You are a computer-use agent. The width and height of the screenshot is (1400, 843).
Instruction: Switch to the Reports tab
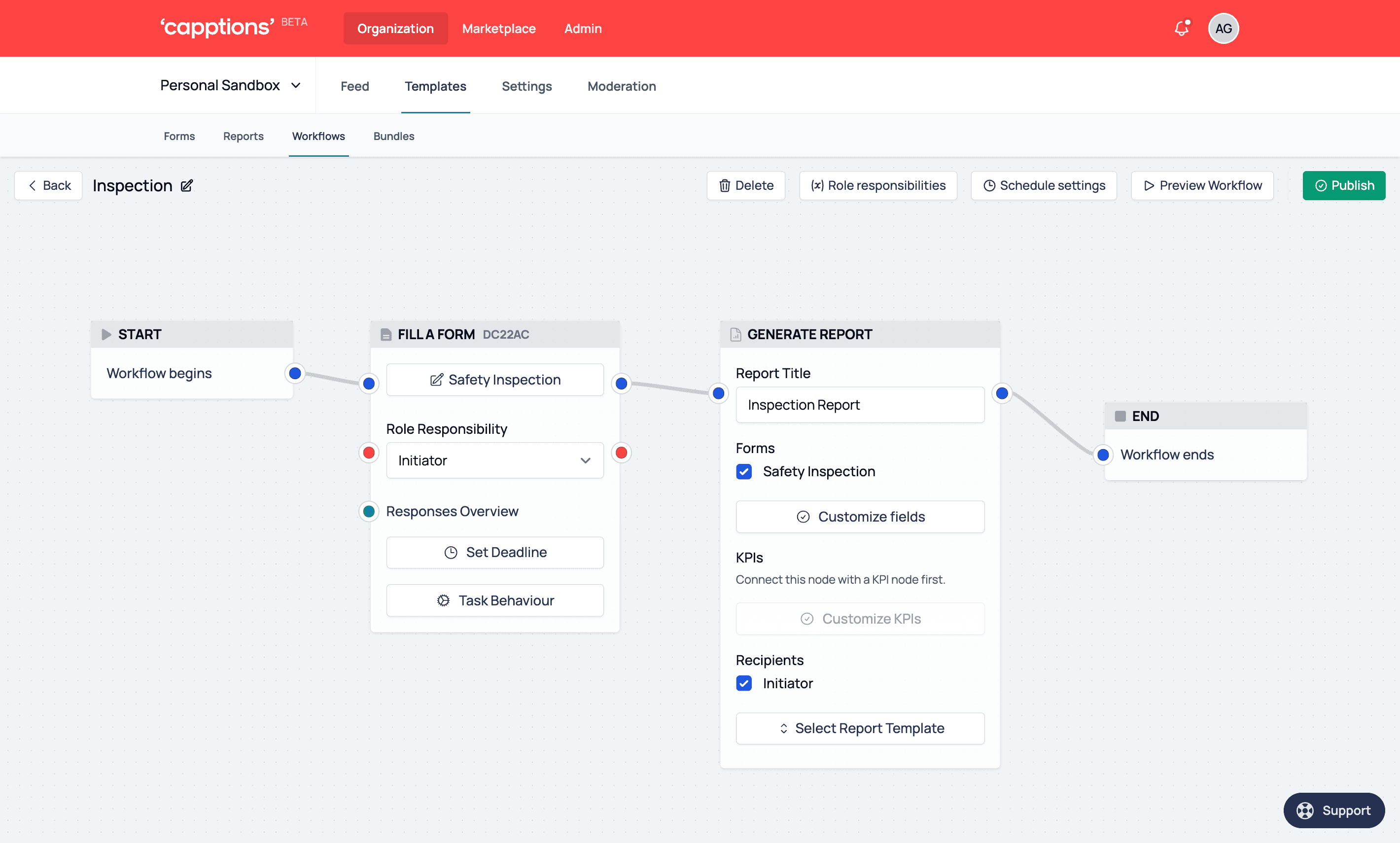point(243,136)
